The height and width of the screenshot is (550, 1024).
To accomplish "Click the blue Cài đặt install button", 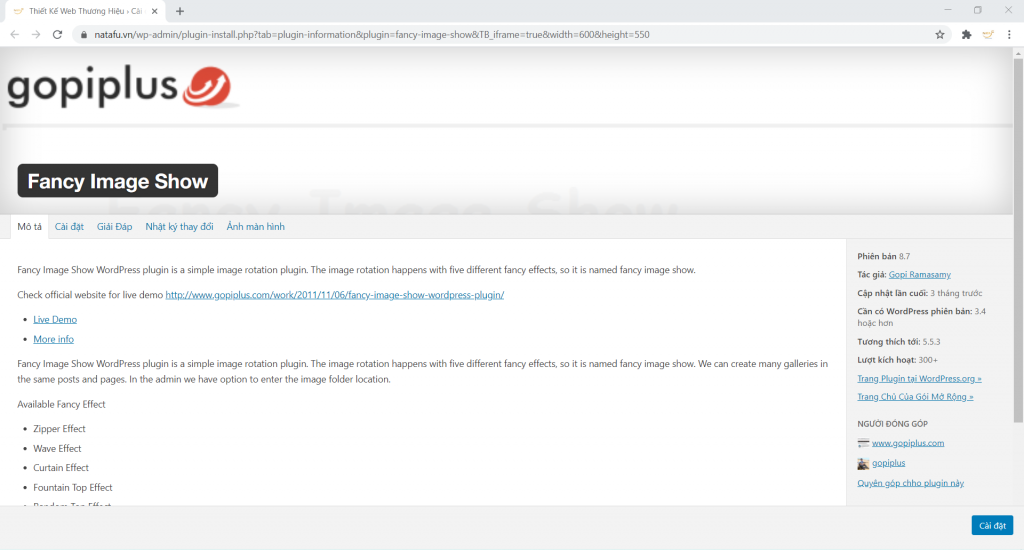I will coord(992,525).
